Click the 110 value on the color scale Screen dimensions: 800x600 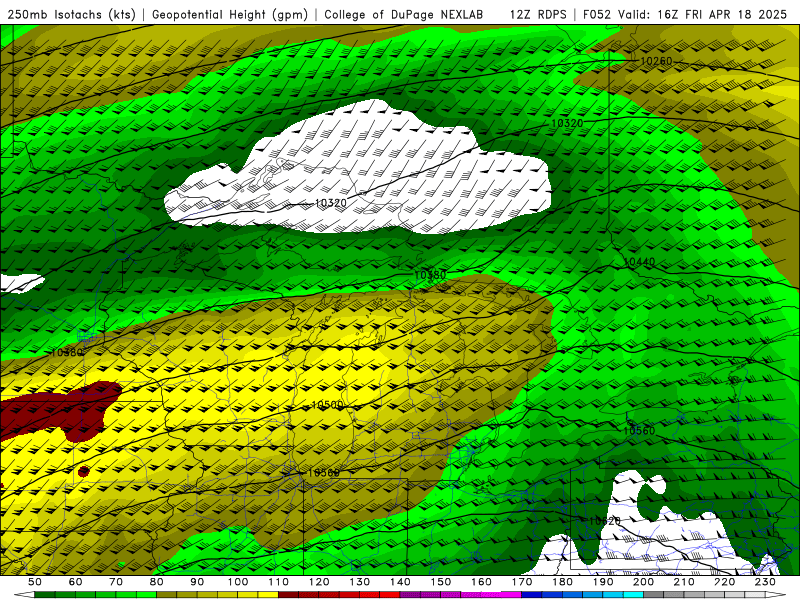(278, 582)
